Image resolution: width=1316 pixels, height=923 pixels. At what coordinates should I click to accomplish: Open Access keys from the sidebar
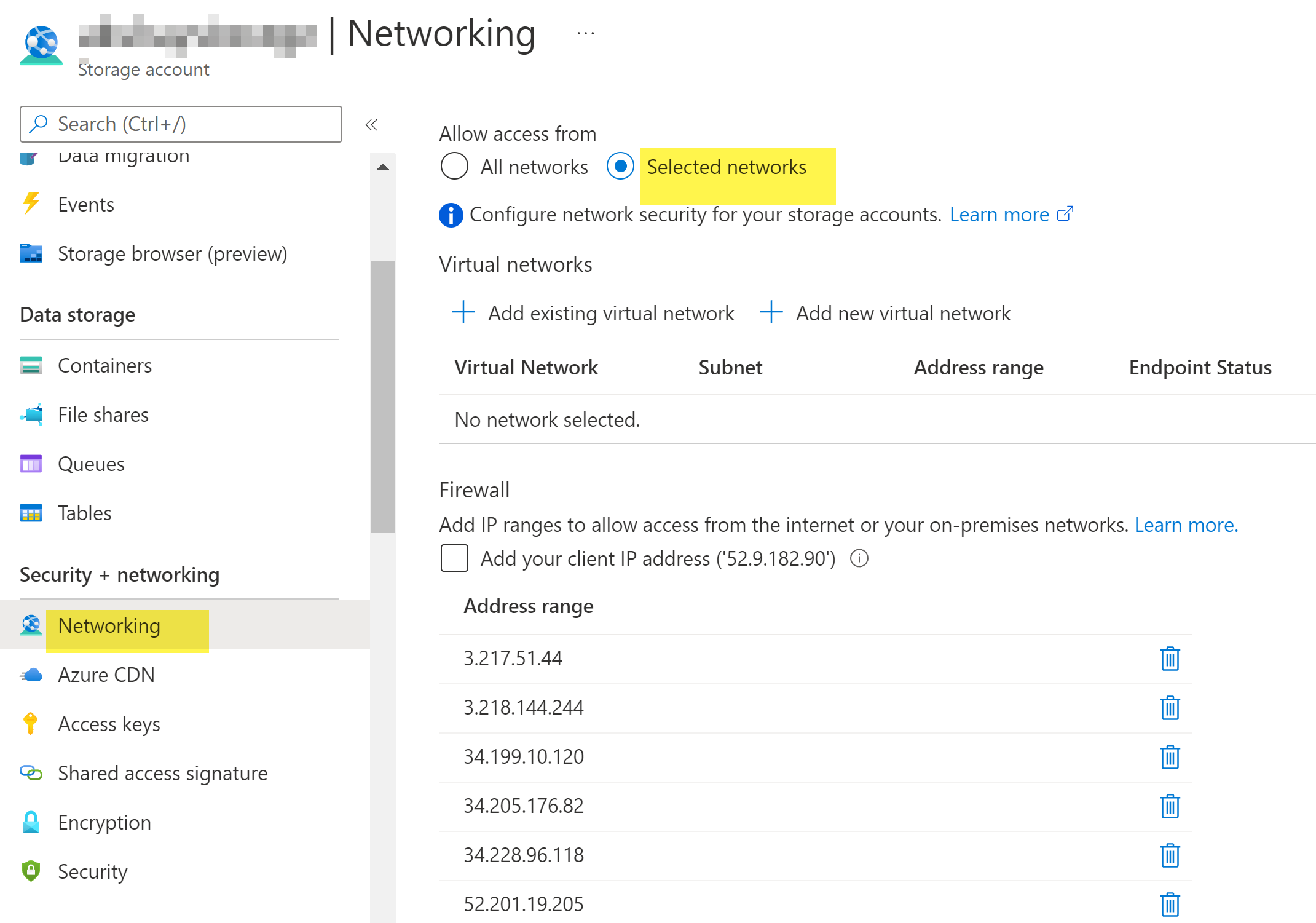pyautogui.click(x=109, y=724)
